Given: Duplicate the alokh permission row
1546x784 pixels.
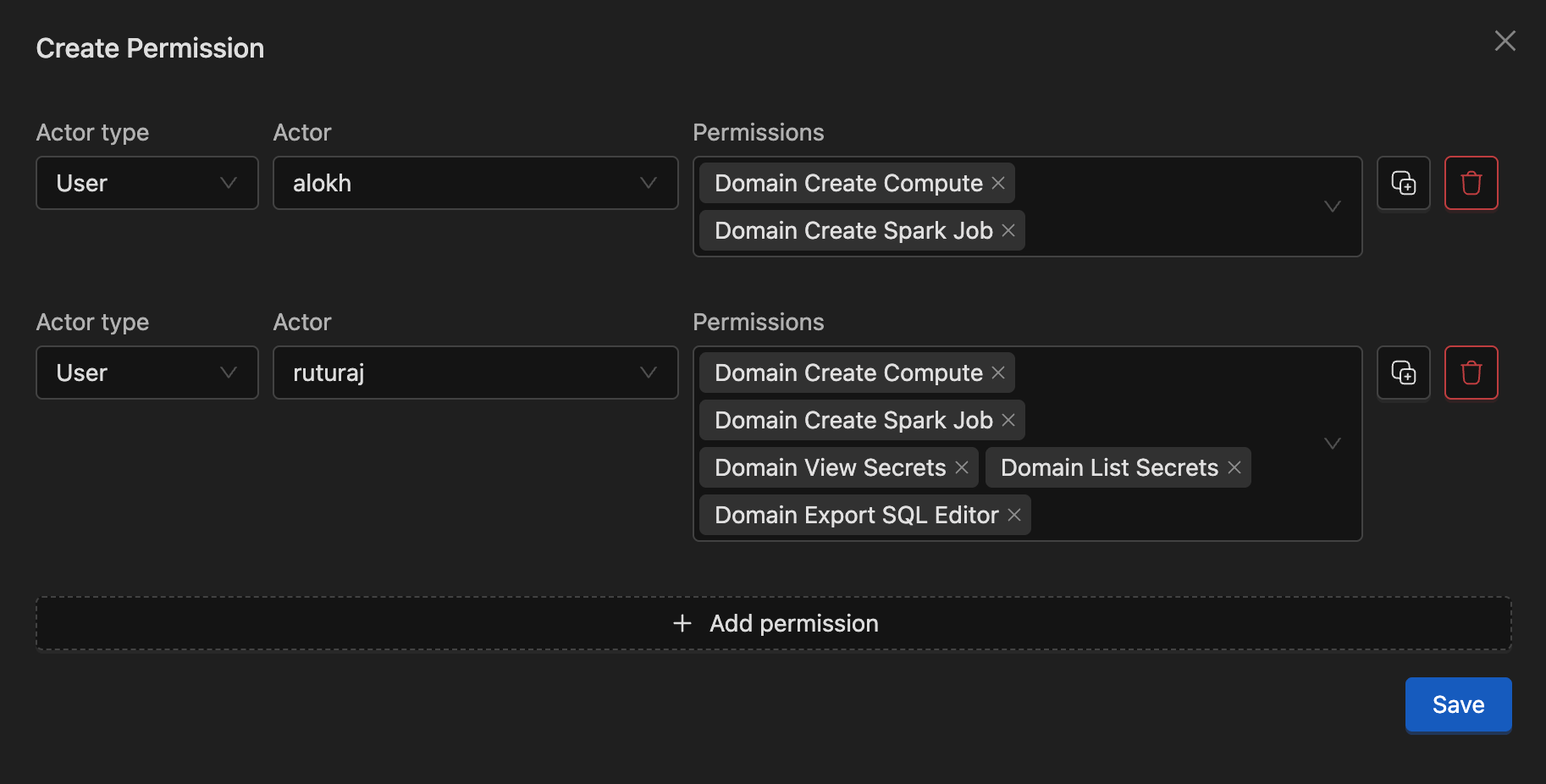Looking at the screenshot, I should 1403,183.
